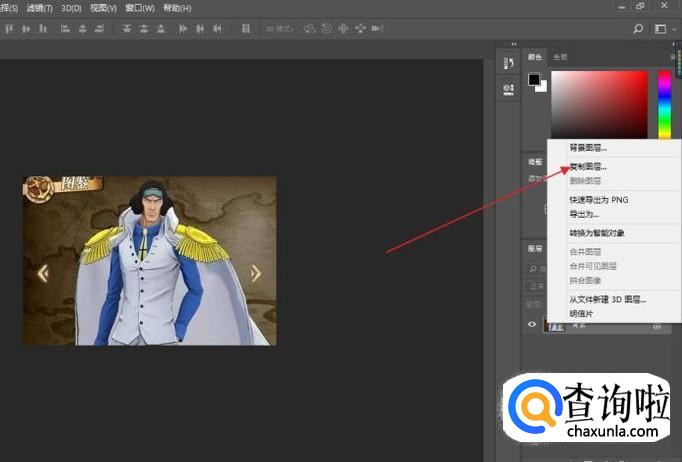Click the white background color swatch
Image resolution: width=682 pixels, height=462 pixels.
[541, 87]
